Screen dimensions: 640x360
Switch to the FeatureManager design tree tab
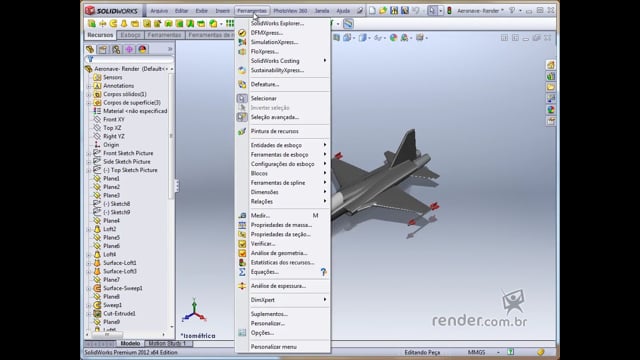click(x=90, y=49)
